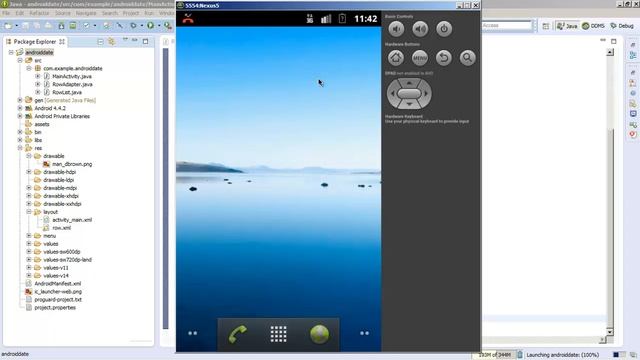This screenshot has height=360, width=640.
Task: Click the New toolbar icon in Eclipse
Action: (8, 25)
